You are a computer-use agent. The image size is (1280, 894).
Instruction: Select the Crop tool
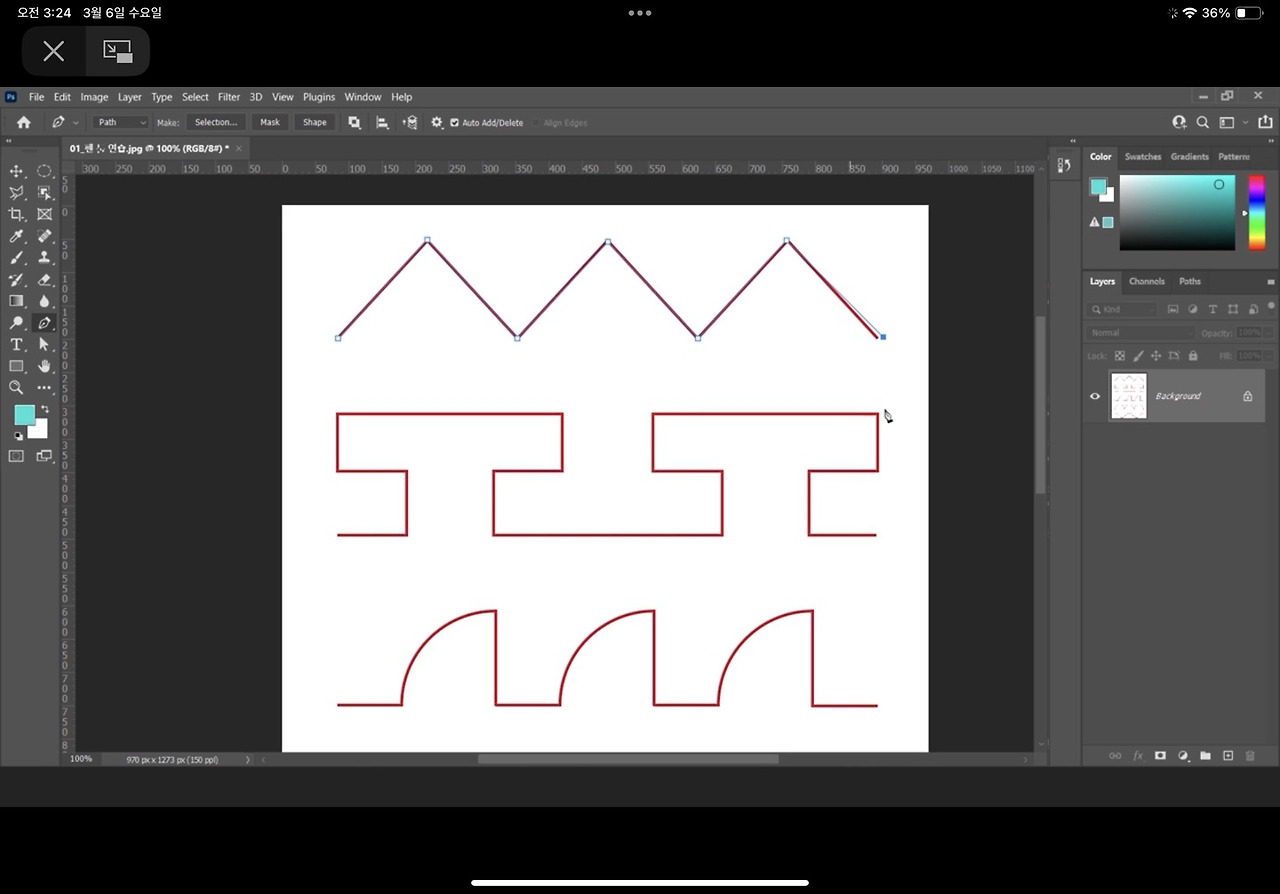16,215
